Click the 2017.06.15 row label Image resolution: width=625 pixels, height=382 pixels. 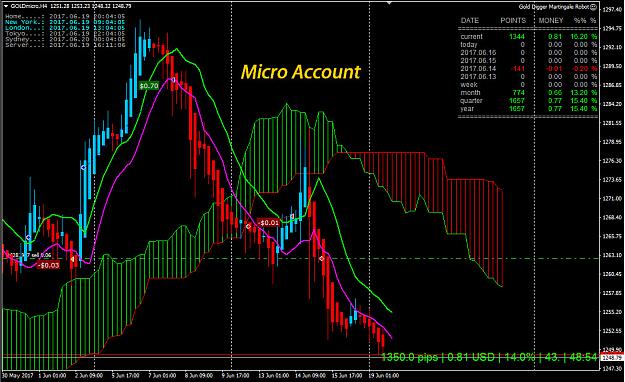(478, 60)
